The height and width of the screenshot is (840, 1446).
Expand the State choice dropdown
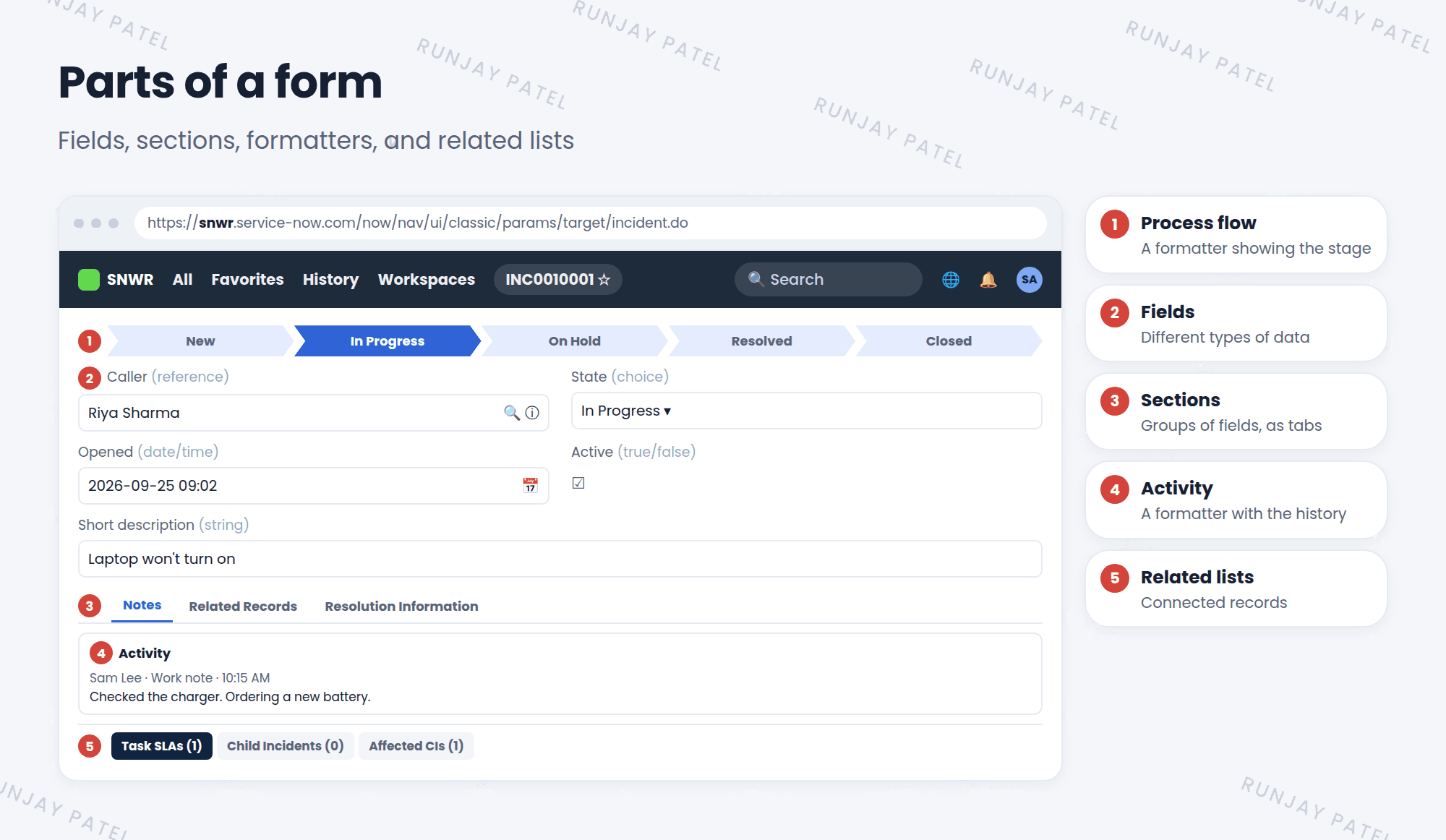pyautogui.click(x=806, y=411)
